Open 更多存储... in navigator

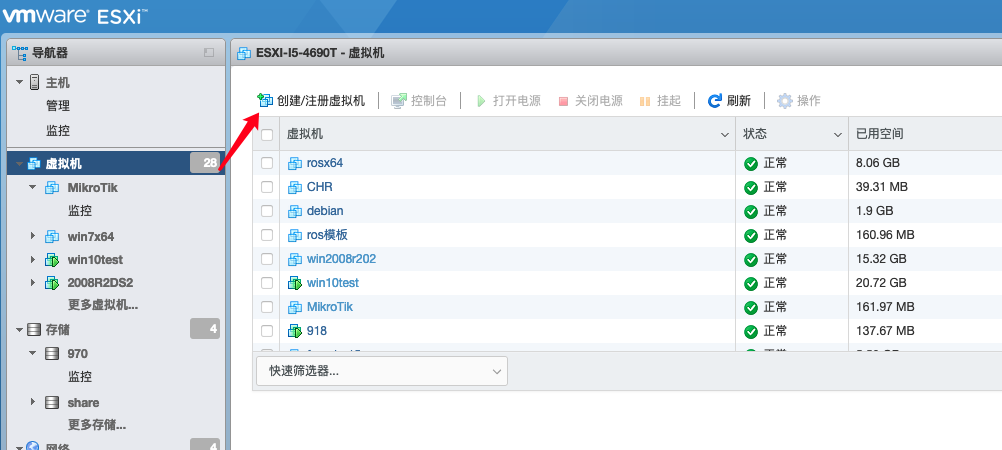coord(97,424)
